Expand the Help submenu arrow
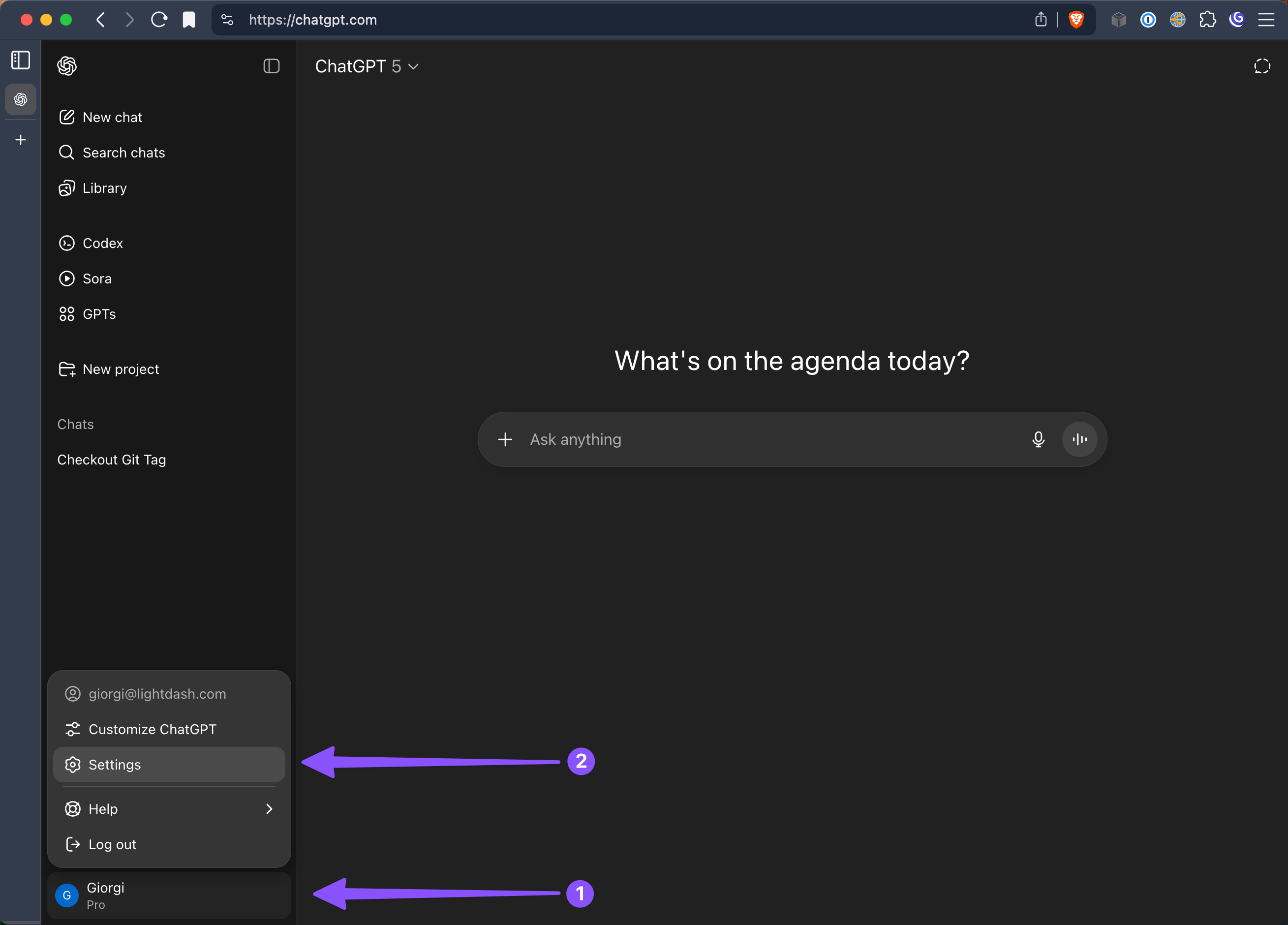 (269, 809)
